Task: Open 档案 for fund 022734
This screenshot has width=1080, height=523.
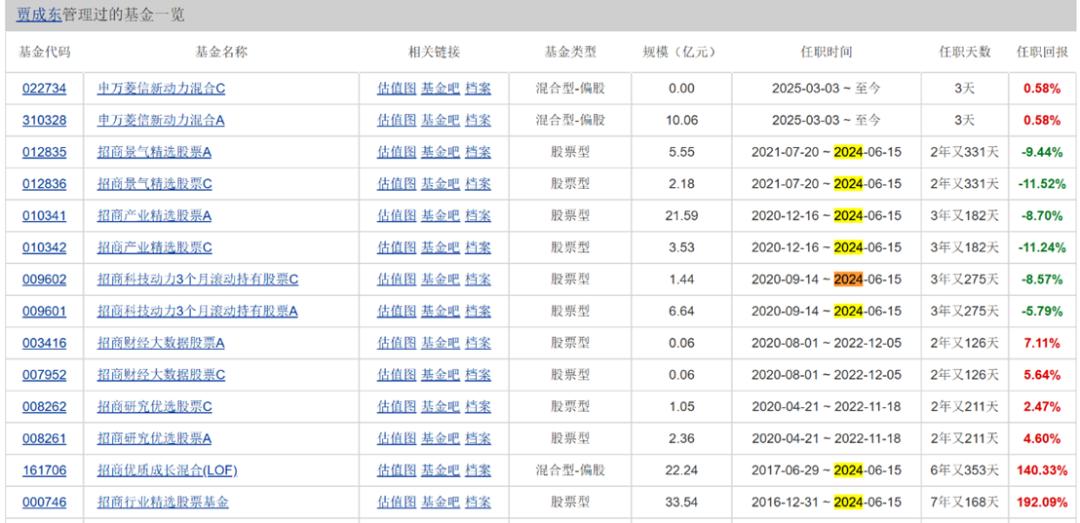Action: [x=478, y=88]
